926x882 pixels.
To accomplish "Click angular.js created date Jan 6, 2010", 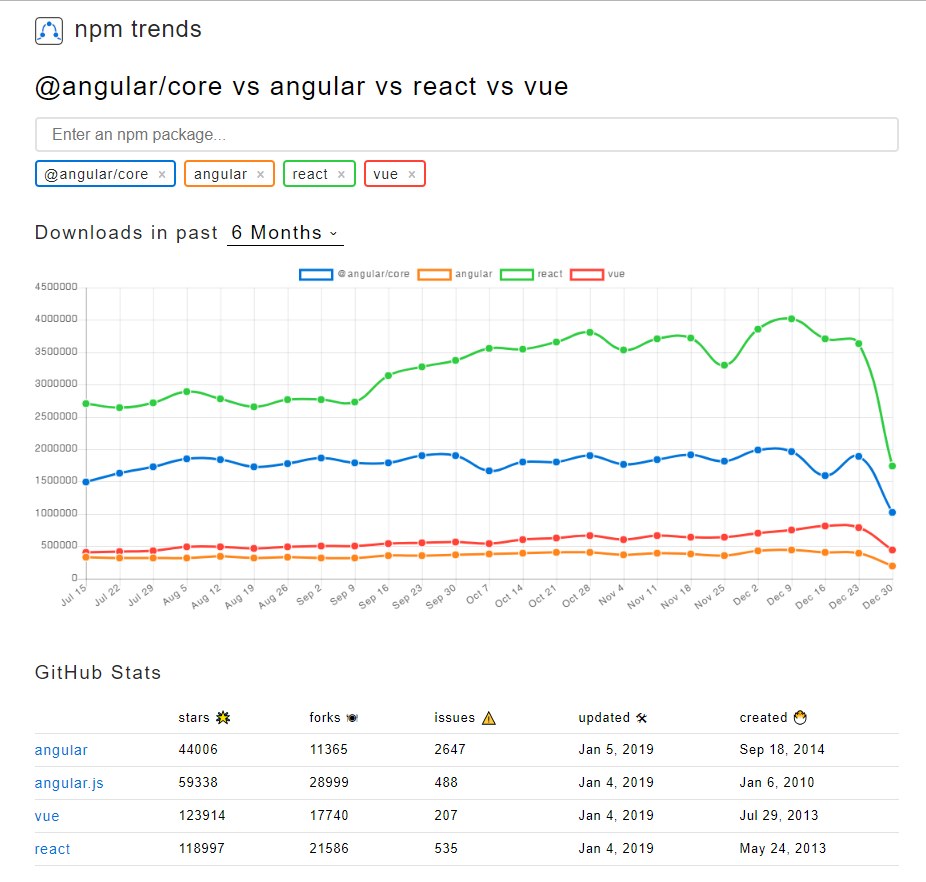I will 777,783.
